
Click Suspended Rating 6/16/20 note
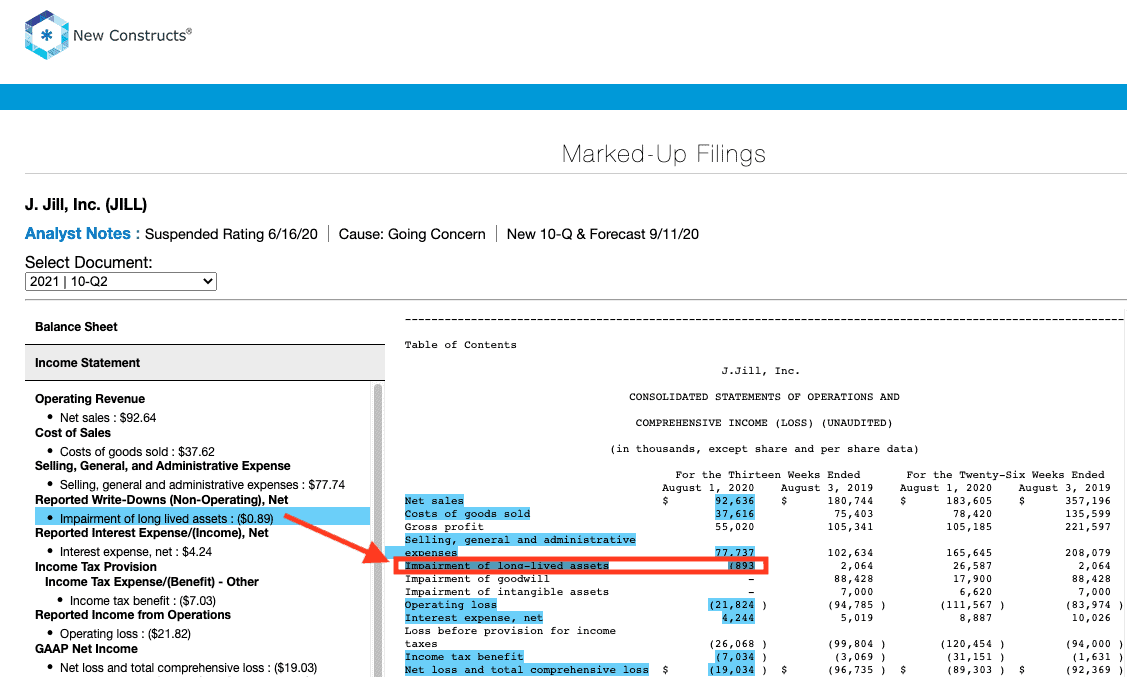click(x=231, y=234)
